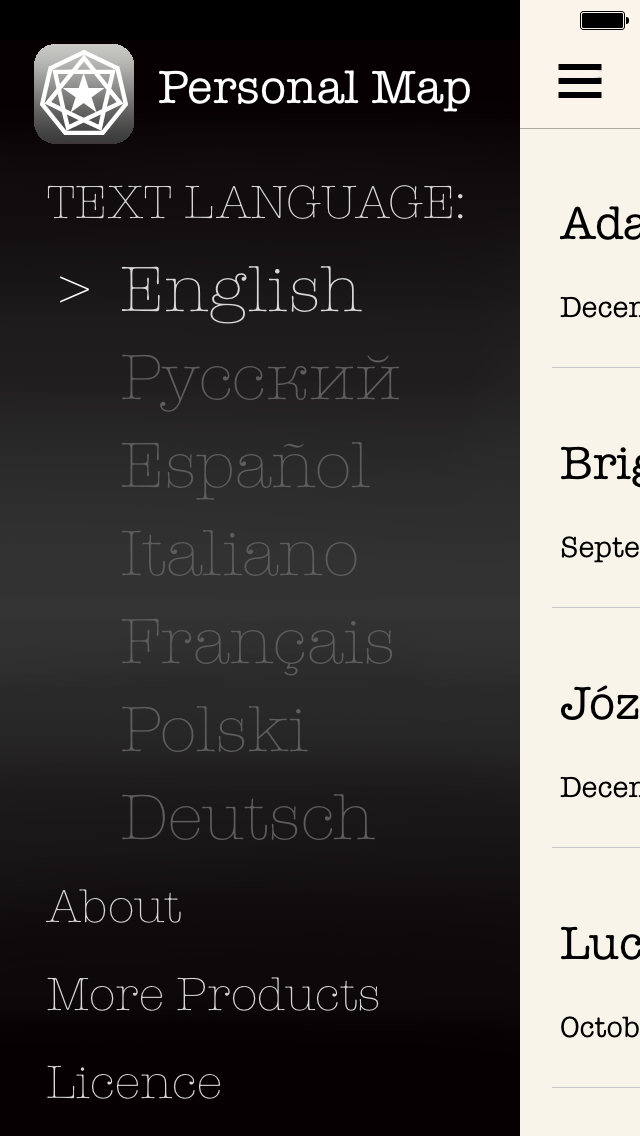640x1136 pixels.
Task: Tap the Personal Map heptagon star logo
Action: (x=84, y=93)
